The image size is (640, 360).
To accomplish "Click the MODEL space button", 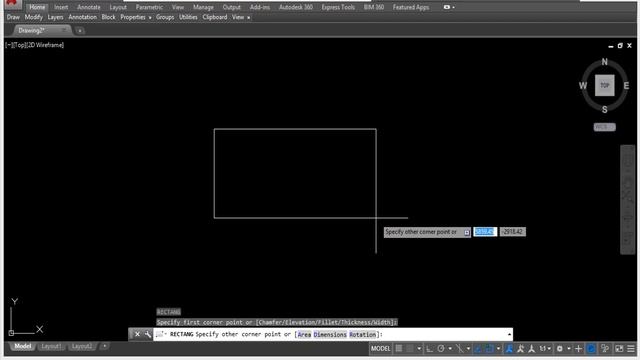I will coord(380,349).
